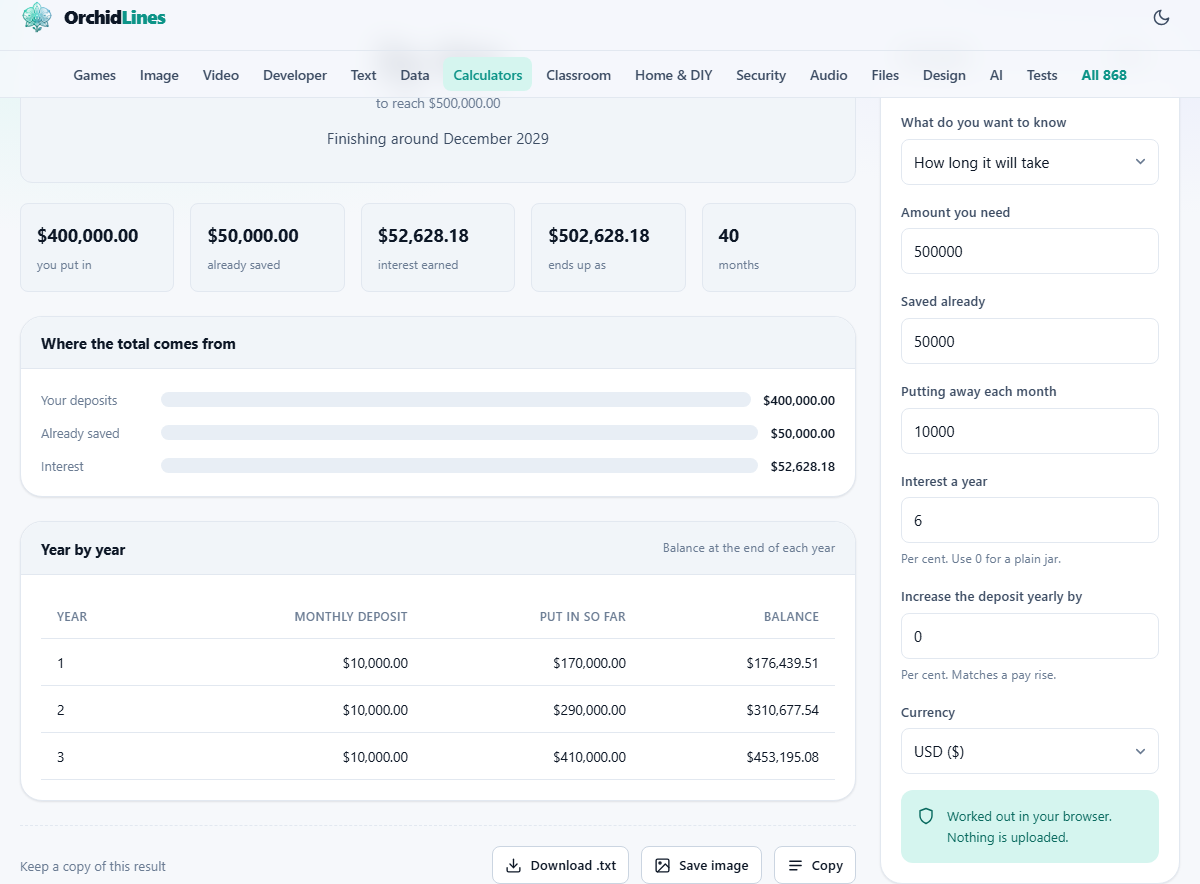The image size is (1200, 884).
Task: Click the $50,000.00 'already saved' card
Action: pos(267,248)
